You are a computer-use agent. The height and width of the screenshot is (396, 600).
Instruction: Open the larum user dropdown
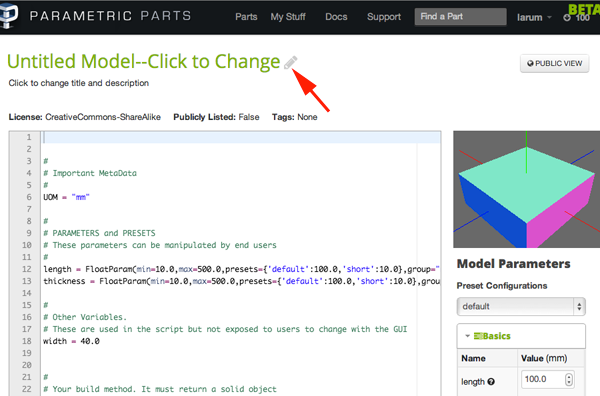[534, 18]
